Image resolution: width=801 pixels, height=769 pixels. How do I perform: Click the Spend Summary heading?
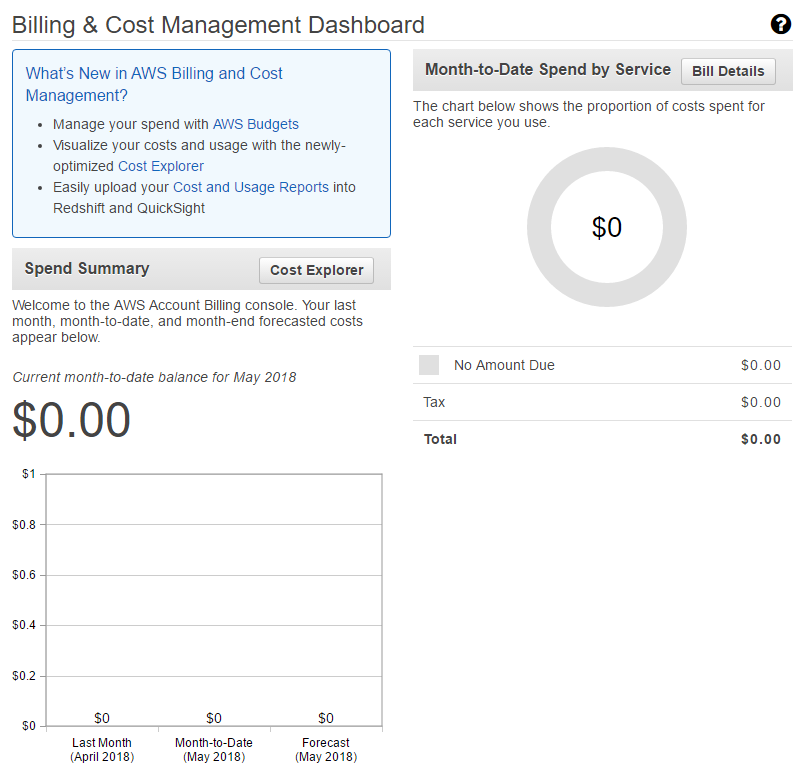pos(87,268)
